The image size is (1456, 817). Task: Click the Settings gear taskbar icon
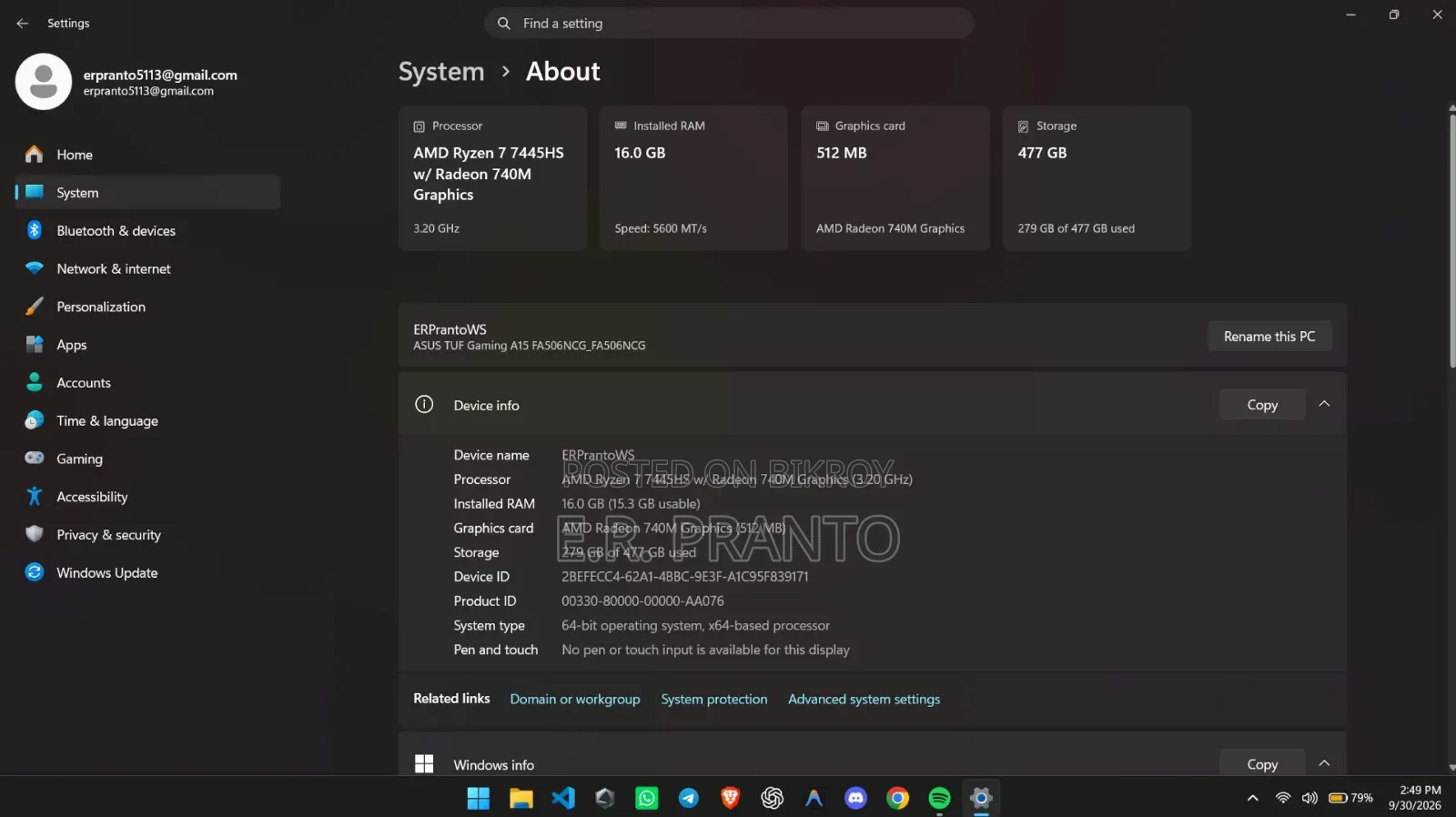pyautogui.click(x=981, y=799)
